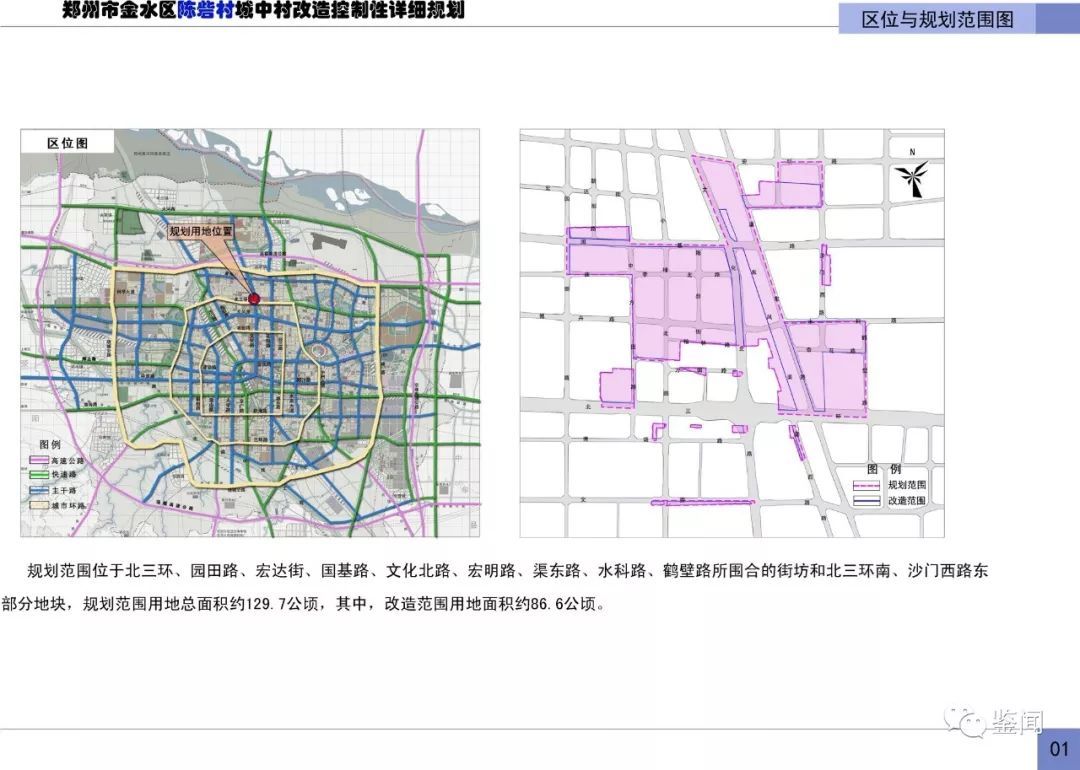Click the 区位图 label box
1080x770 pixels.
[67, 143]
